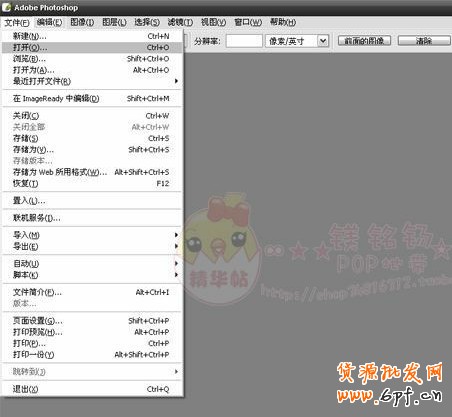452x417 pixels.
Task: Select Save for Web (存储为 Web 所用格式) entry
Action: coord(92,172)
